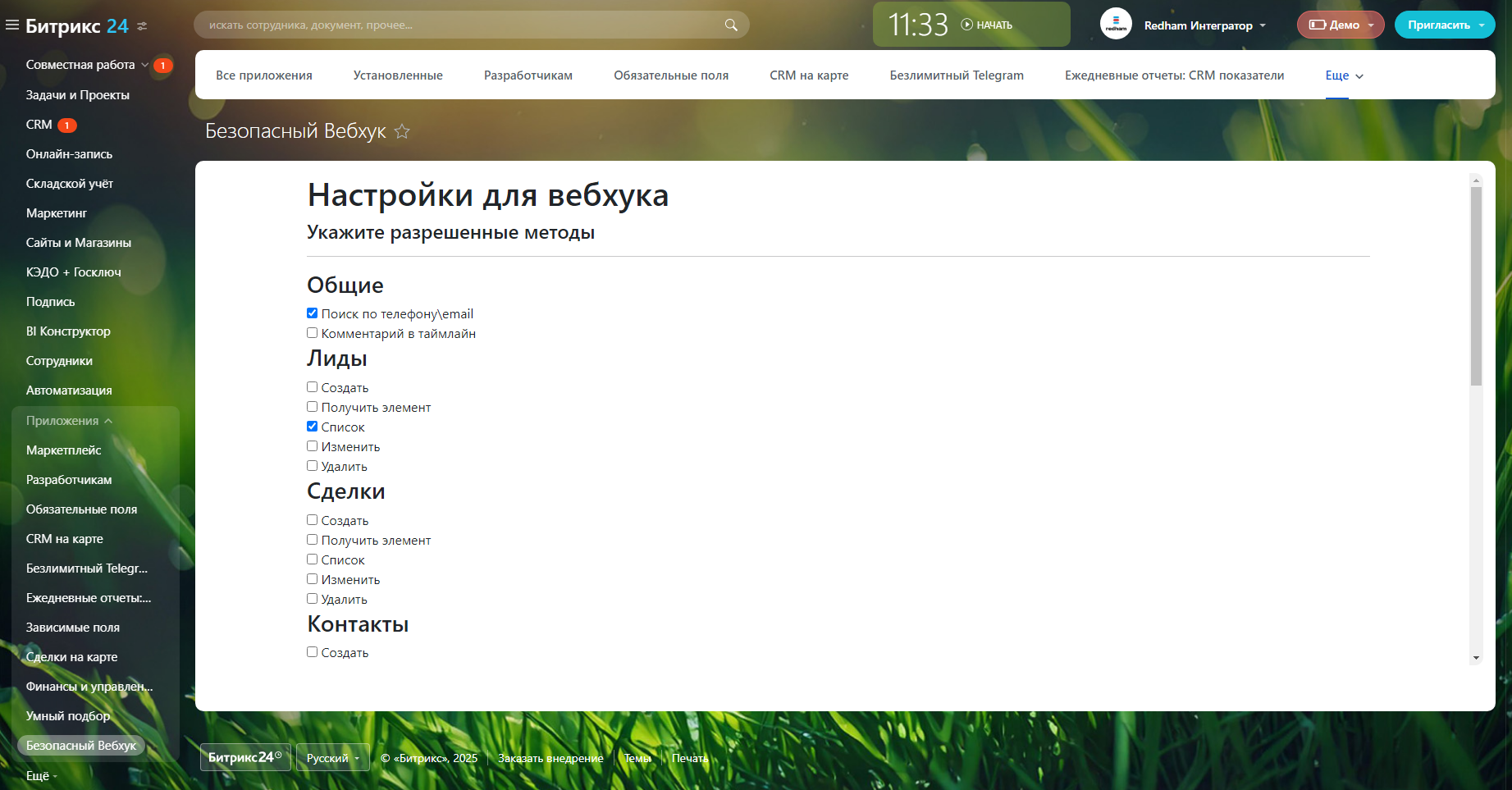Switch to the Установленные tab
This screenshot has width=1512, height=790.
pos(398,75)
